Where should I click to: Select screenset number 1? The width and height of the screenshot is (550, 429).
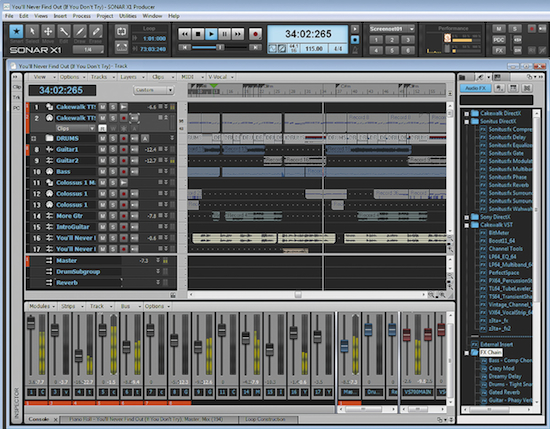(x=376, y=40)
